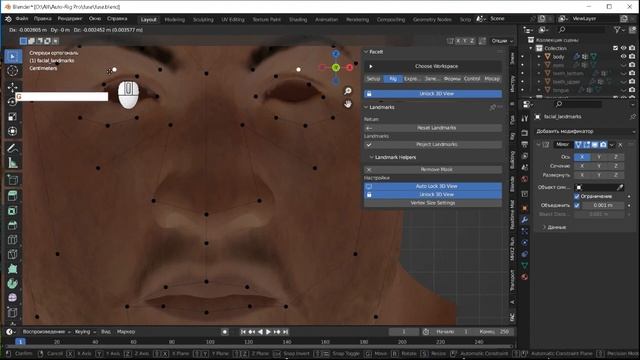The height and width of the screenshot is (360, 640).
Task: Click the red X axis gizmo ball
Action: coord(350,67)
